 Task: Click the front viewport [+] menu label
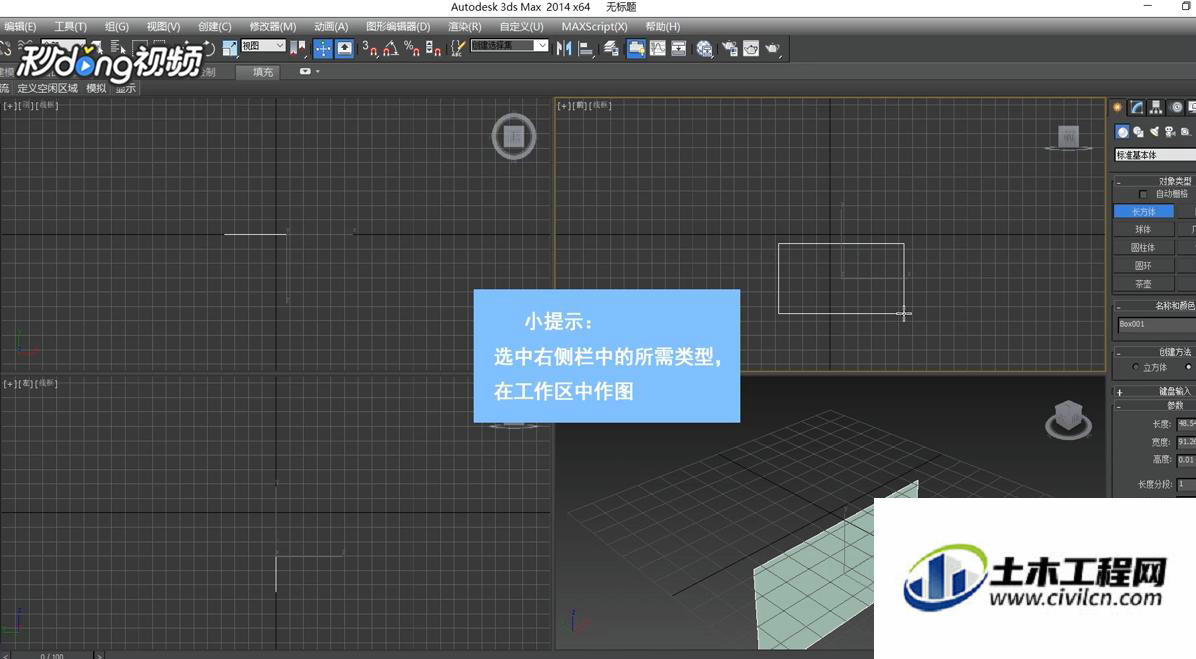point(564,106)
